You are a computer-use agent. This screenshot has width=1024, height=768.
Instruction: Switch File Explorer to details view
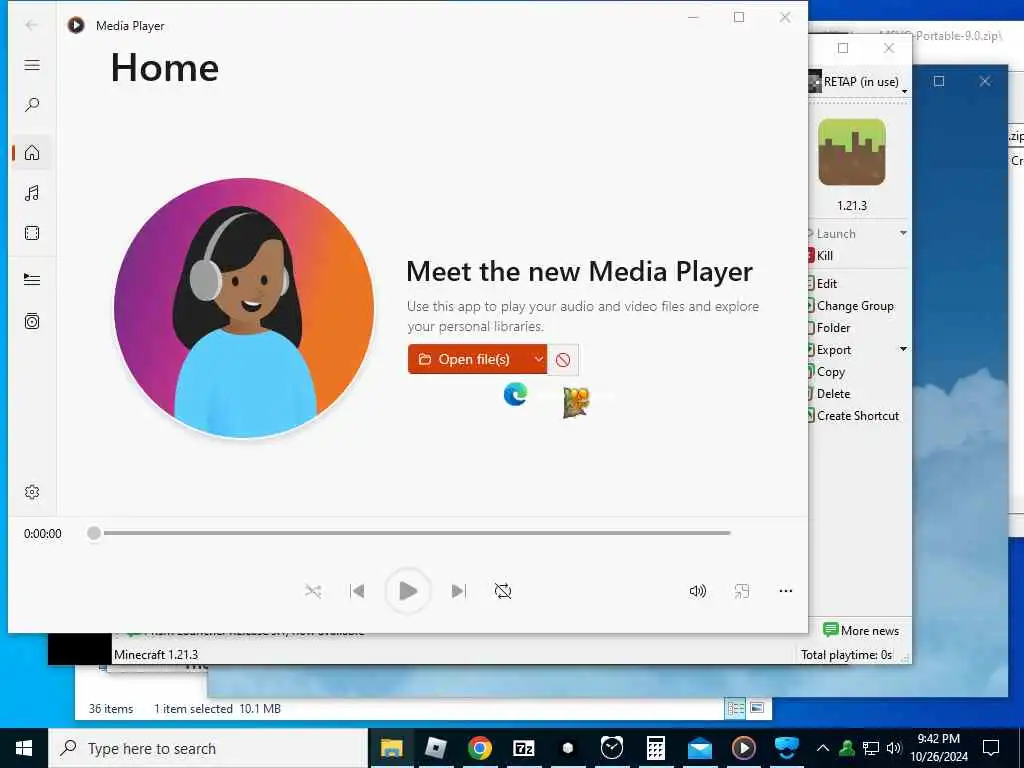point(735,708)
